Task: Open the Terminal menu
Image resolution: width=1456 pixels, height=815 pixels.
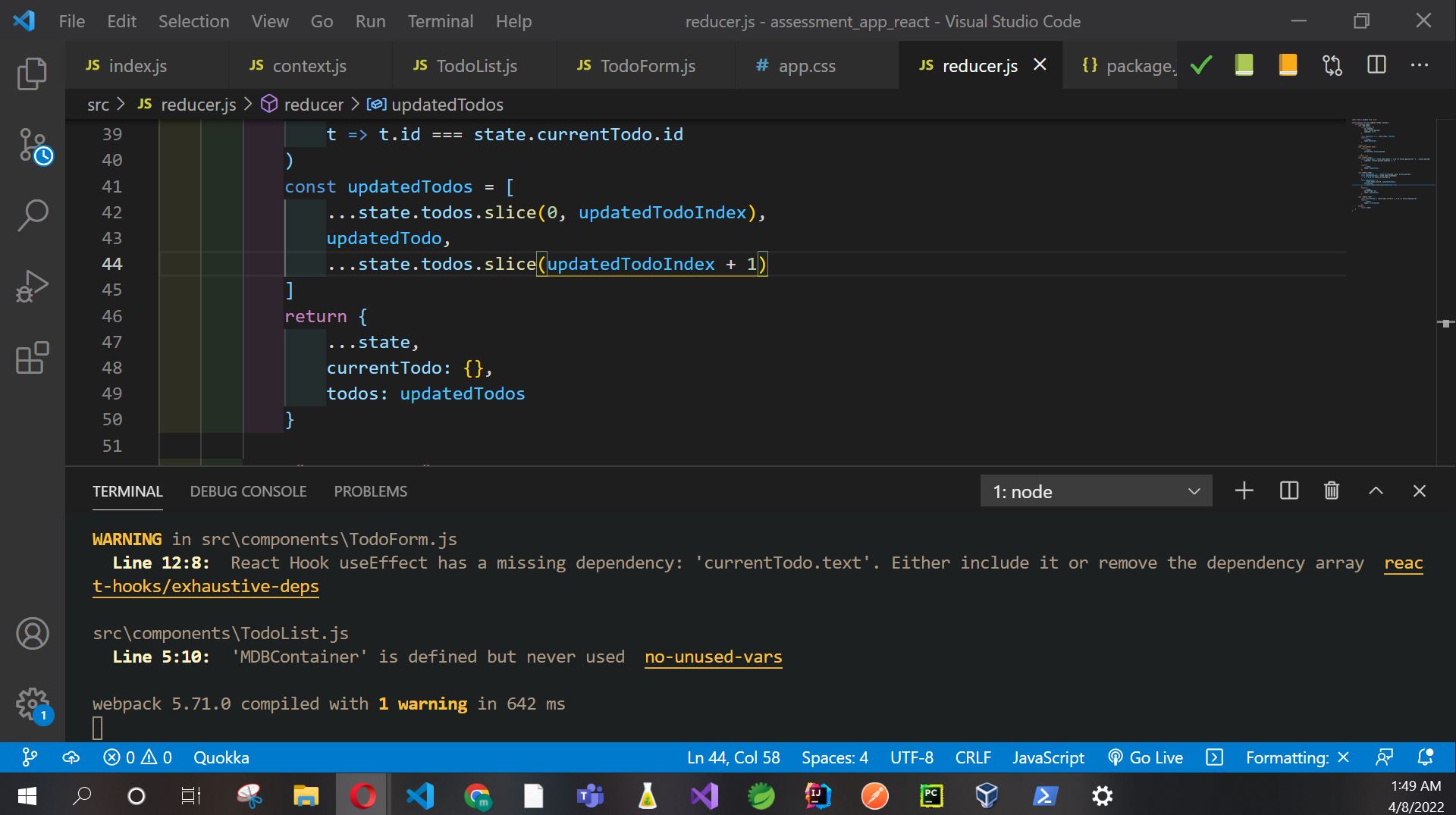Action: (441, 21)
